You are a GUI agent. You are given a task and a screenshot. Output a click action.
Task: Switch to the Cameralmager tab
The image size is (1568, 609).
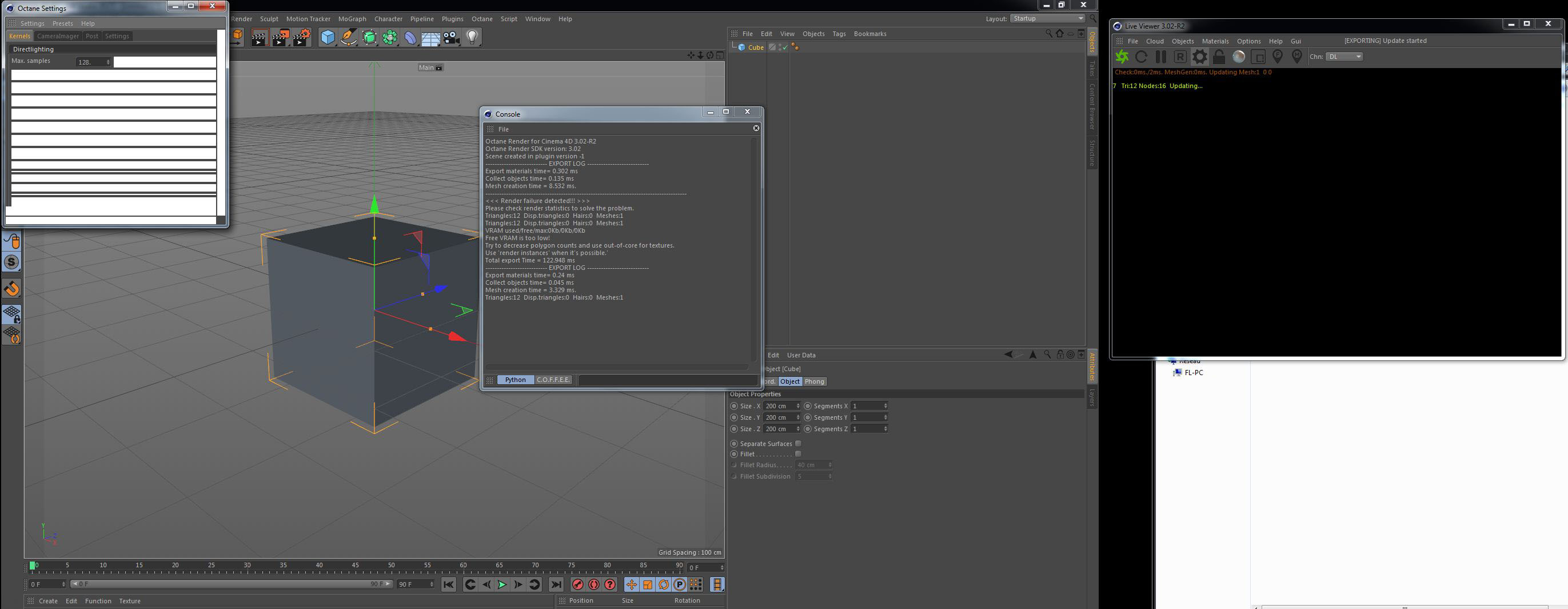(x=58, y=37)
